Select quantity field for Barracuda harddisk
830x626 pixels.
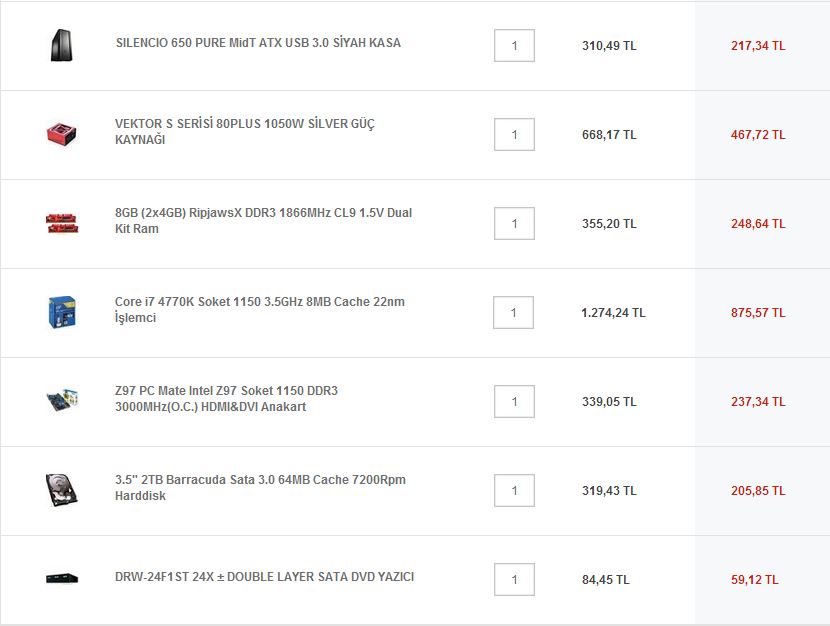pos(514,491)
